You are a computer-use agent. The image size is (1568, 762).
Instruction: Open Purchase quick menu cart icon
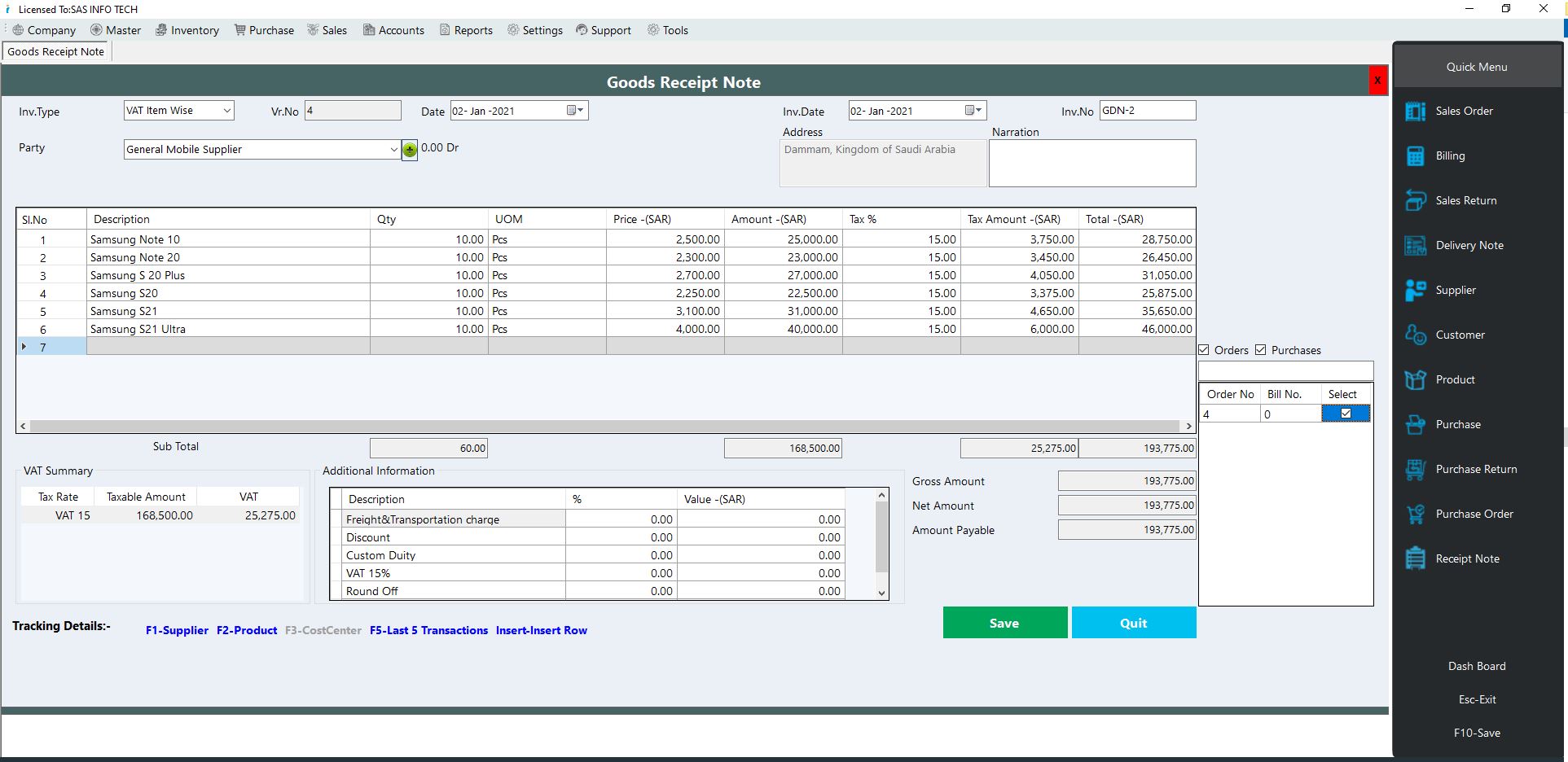(x=1416, y=424)
